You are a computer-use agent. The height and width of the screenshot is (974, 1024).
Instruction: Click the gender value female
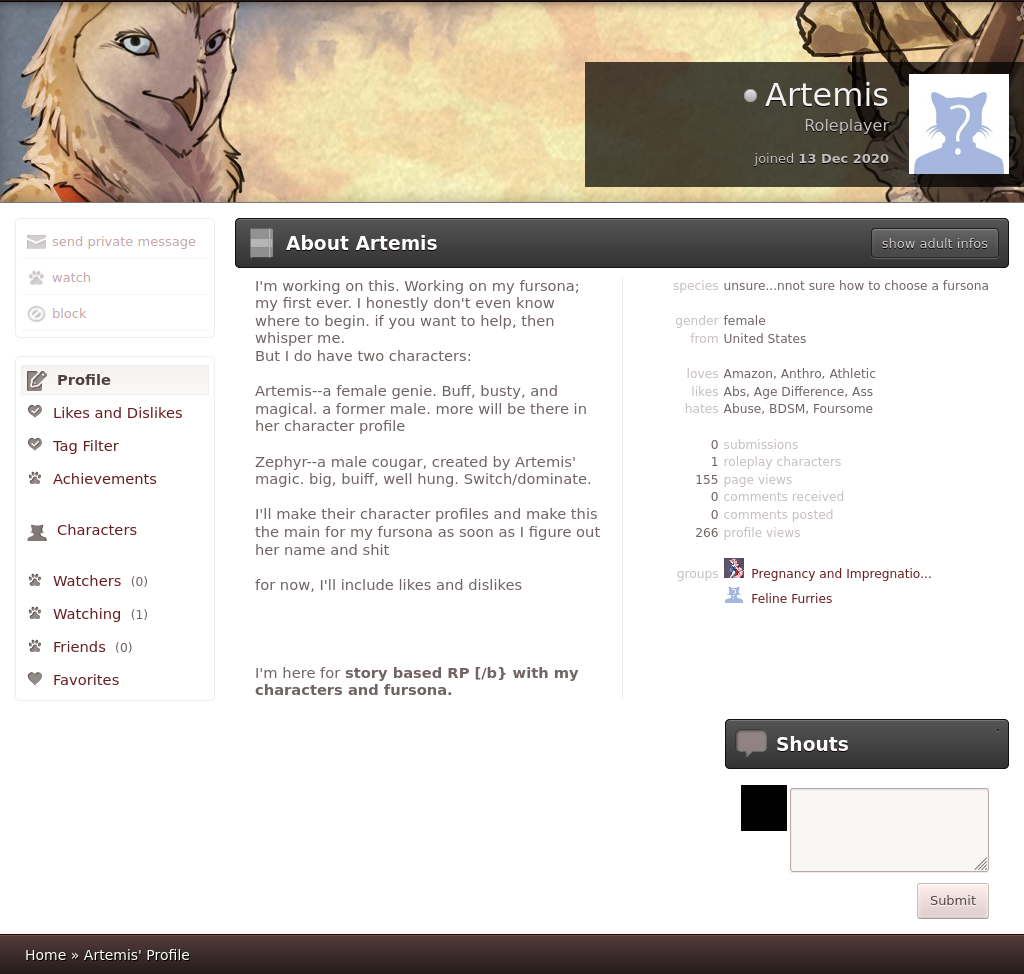pyautogui.click(x=744, y=321)
